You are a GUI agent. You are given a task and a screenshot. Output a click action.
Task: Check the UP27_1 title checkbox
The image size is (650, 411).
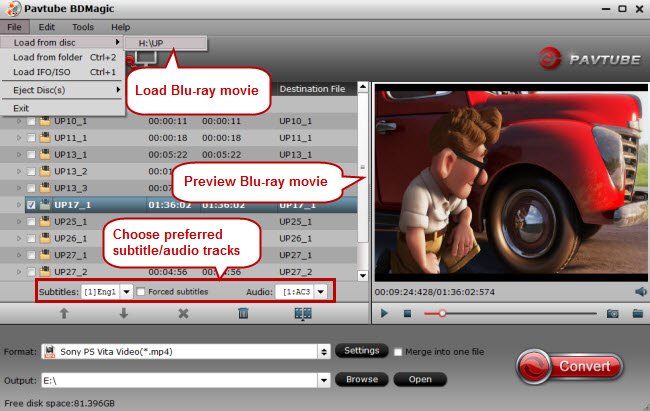(x=31, y=255)
